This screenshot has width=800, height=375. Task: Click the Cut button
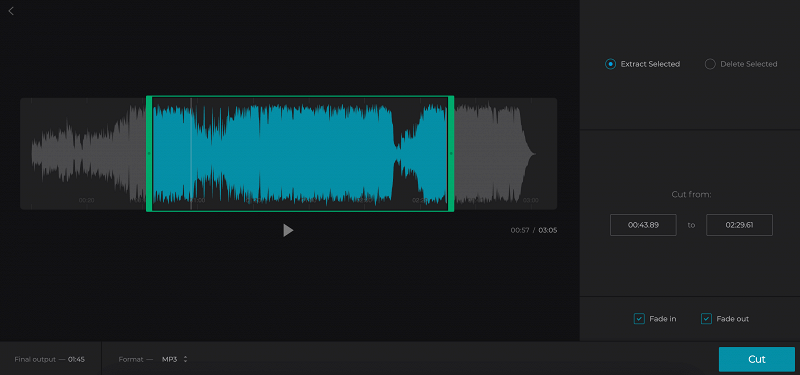click(x=757, y=359)
